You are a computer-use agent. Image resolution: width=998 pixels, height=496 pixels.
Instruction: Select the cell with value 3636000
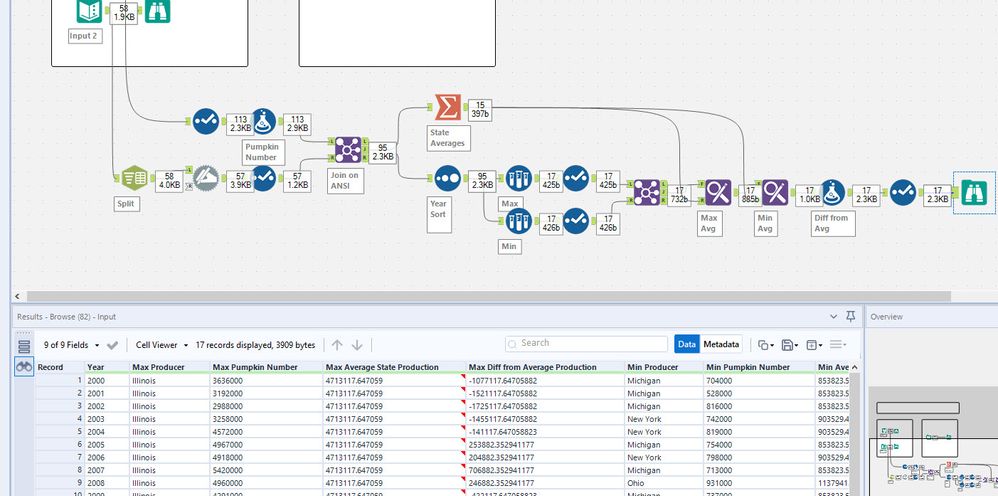tap(267, 381)
